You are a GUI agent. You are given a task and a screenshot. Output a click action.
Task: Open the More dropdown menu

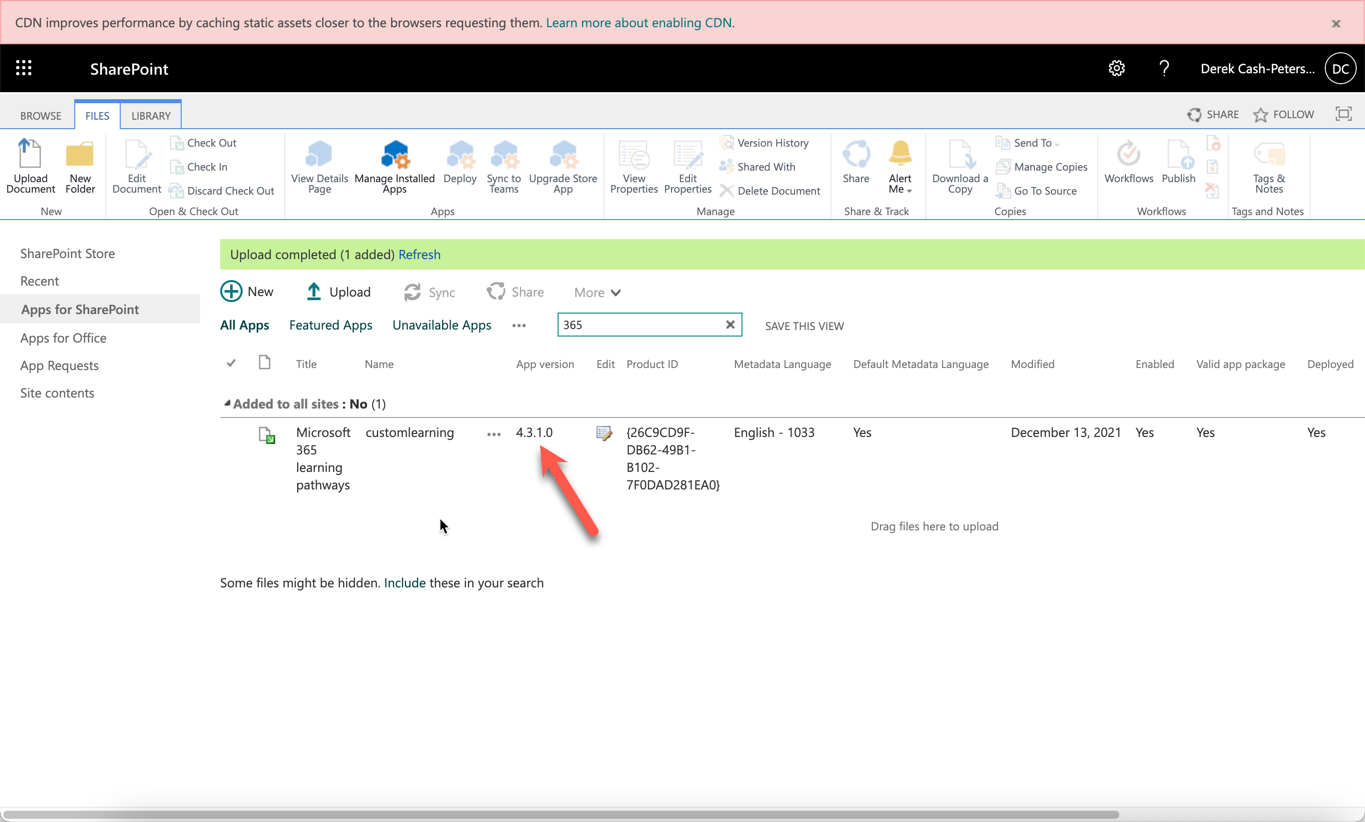pos(596,291)
